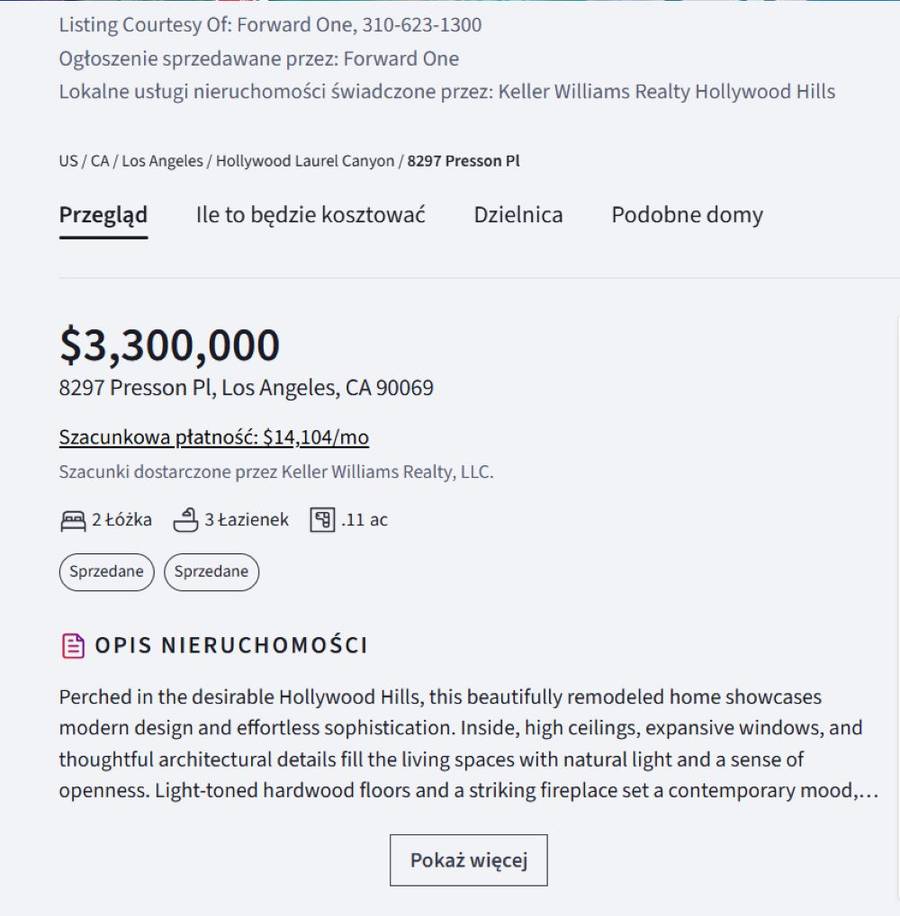Viewport: 900px width, 916px height.
Task: Click the lot size icon beside ".11 ac"
Action: click(323, 519)
